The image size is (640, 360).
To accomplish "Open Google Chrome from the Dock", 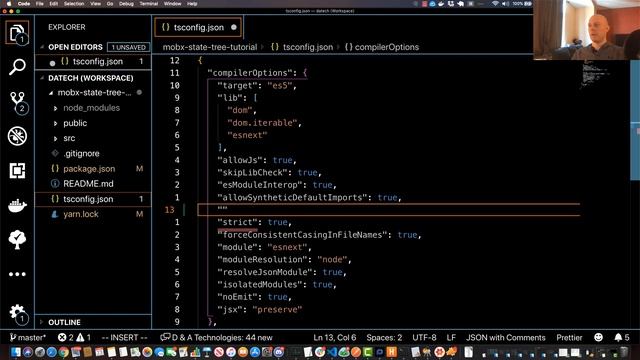I will [x=63, y=352].
